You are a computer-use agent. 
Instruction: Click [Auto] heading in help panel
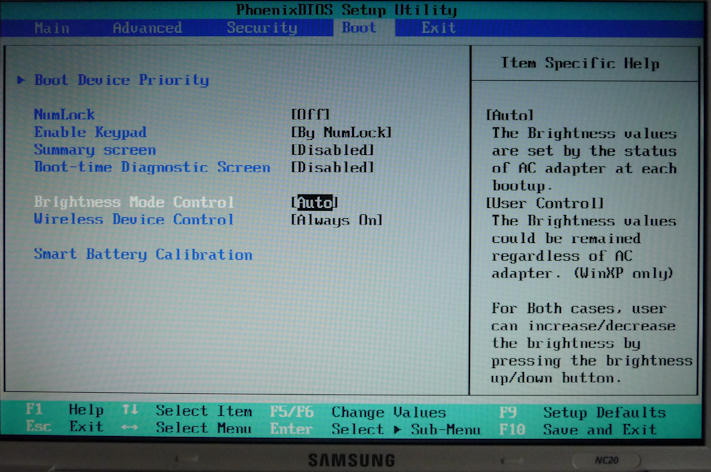tap(510, 115)
